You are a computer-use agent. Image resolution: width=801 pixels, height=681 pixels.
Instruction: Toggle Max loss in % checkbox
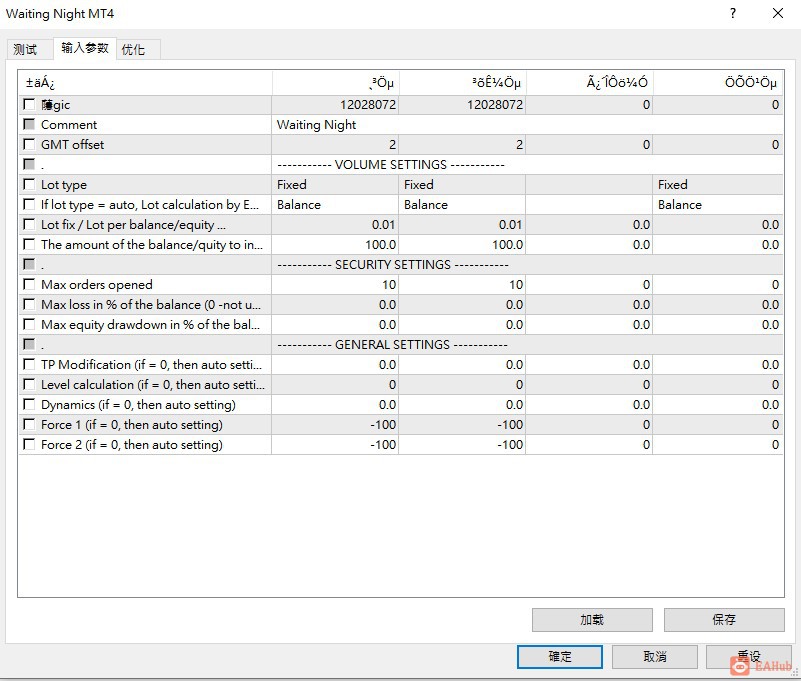tap(29, 304)
